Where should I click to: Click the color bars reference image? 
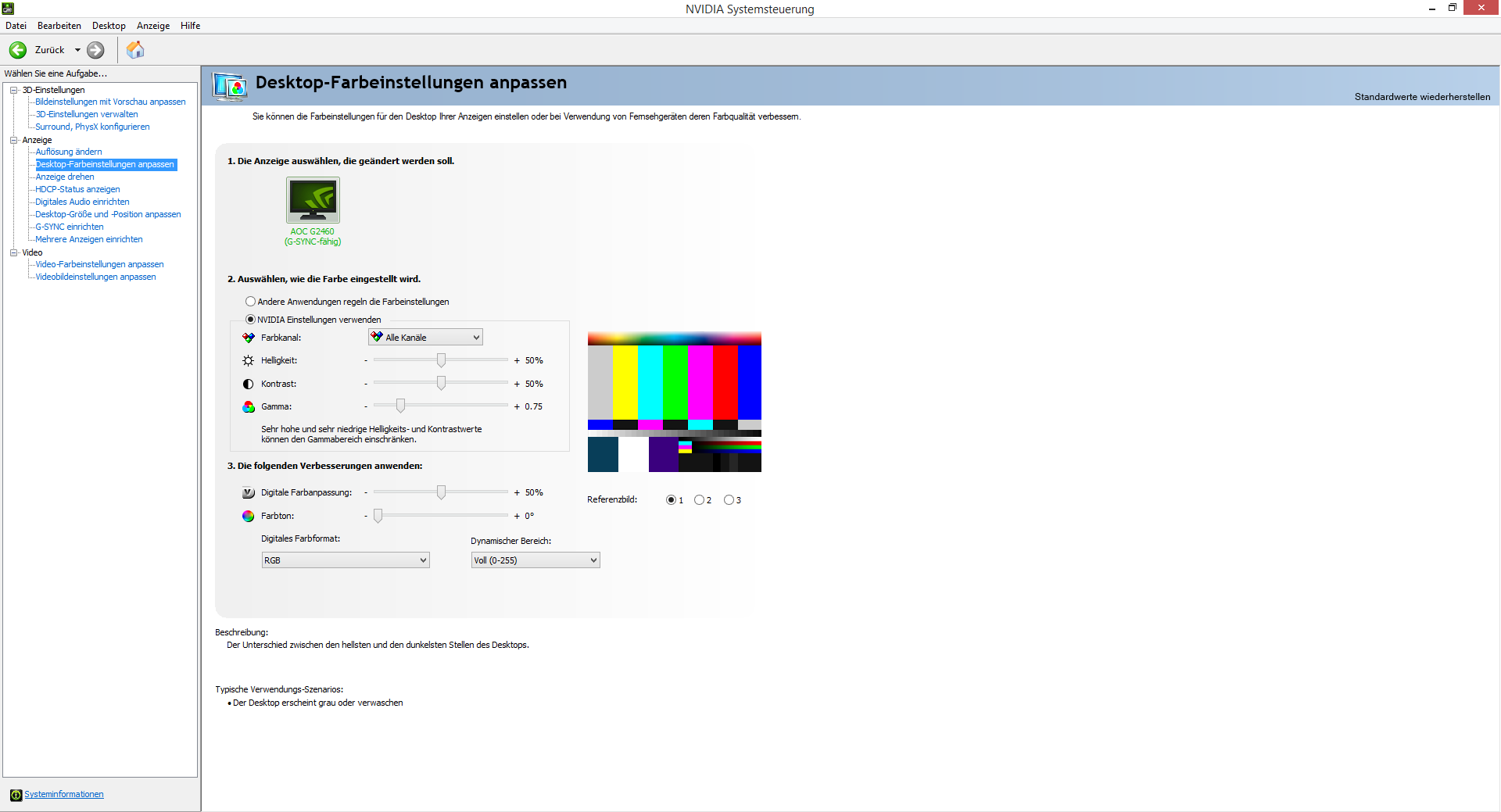click(x=675, y=402)
